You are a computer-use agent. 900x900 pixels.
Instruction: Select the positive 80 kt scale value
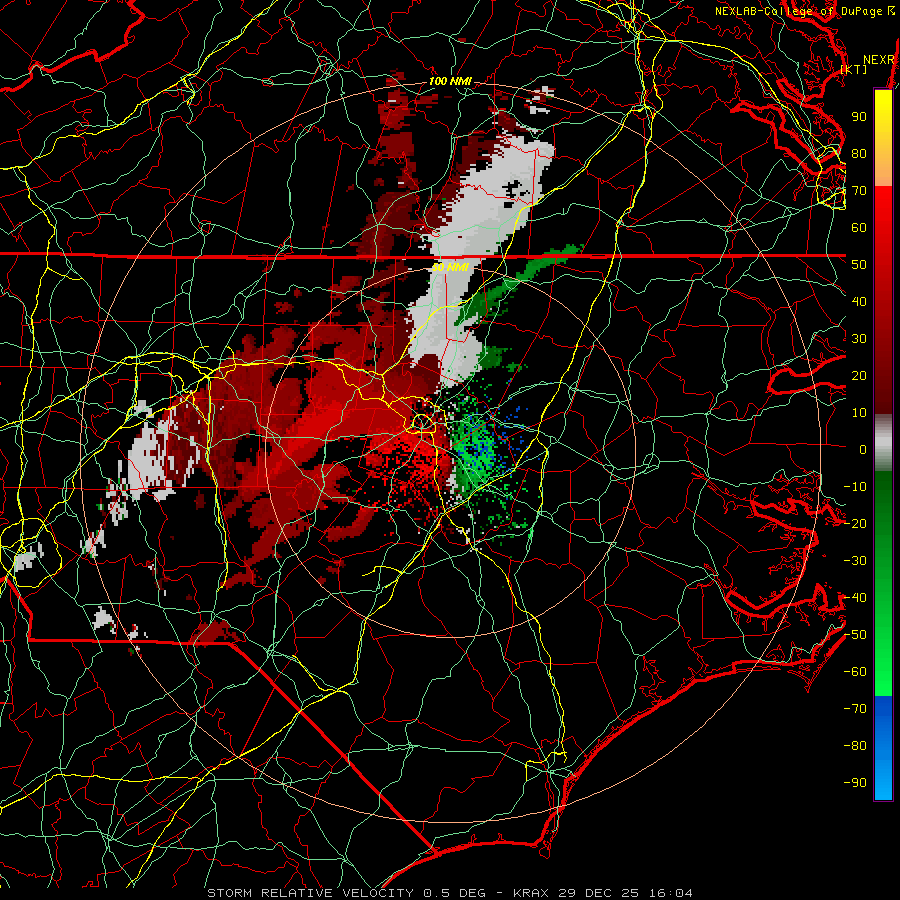[x=859, y=153]
